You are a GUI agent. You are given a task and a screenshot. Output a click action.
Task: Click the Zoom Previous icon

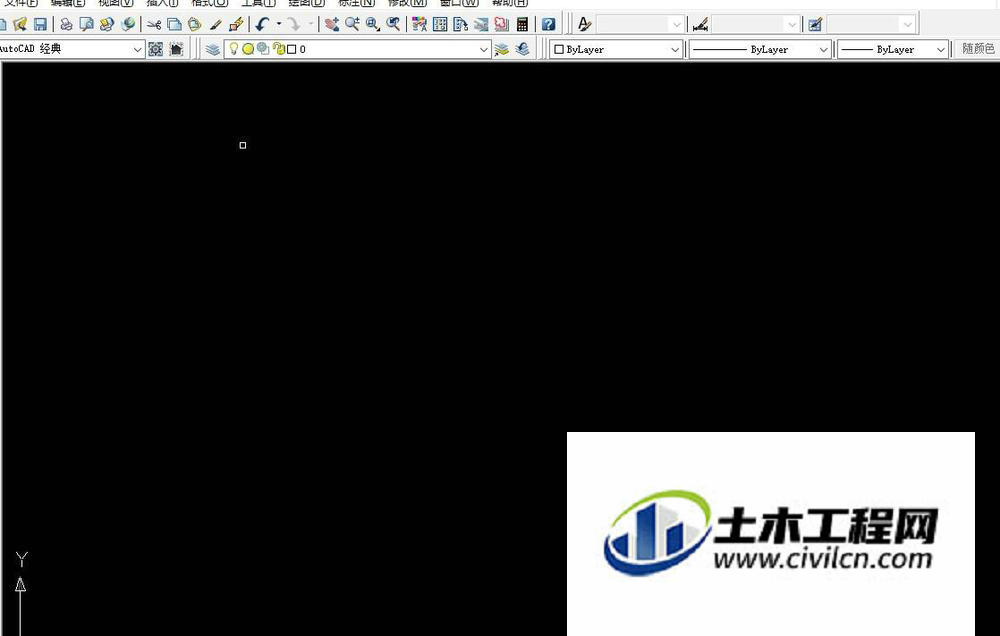[393, 25]
